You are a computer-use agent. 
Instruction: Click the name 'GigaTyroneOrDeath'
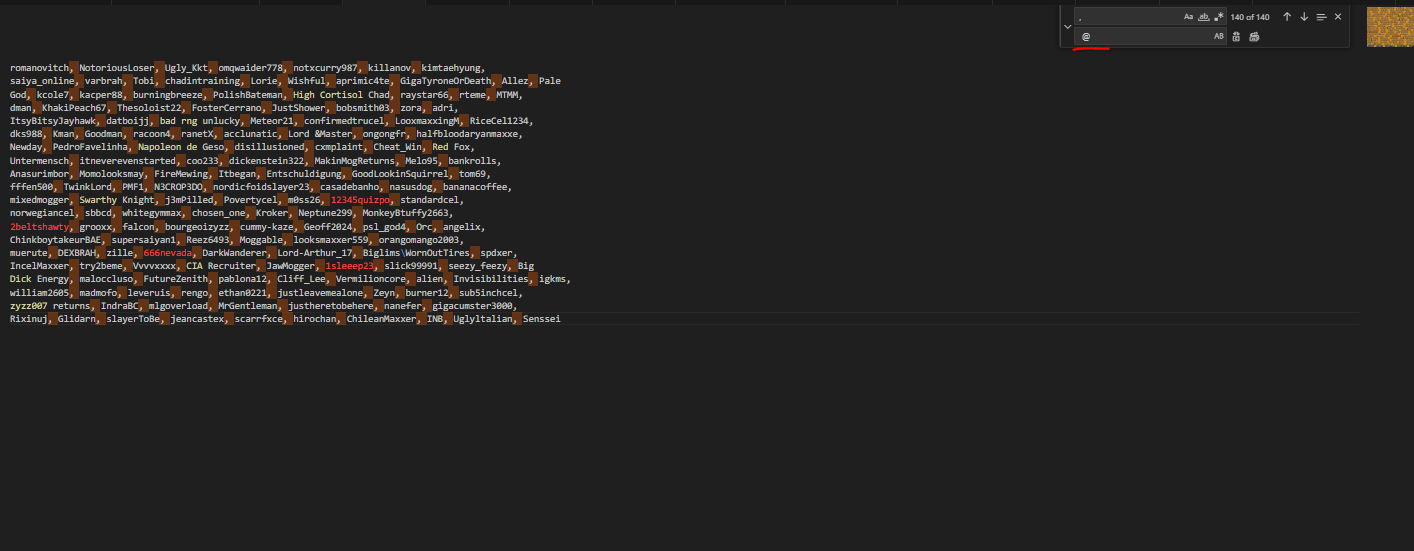pos(446,80)
